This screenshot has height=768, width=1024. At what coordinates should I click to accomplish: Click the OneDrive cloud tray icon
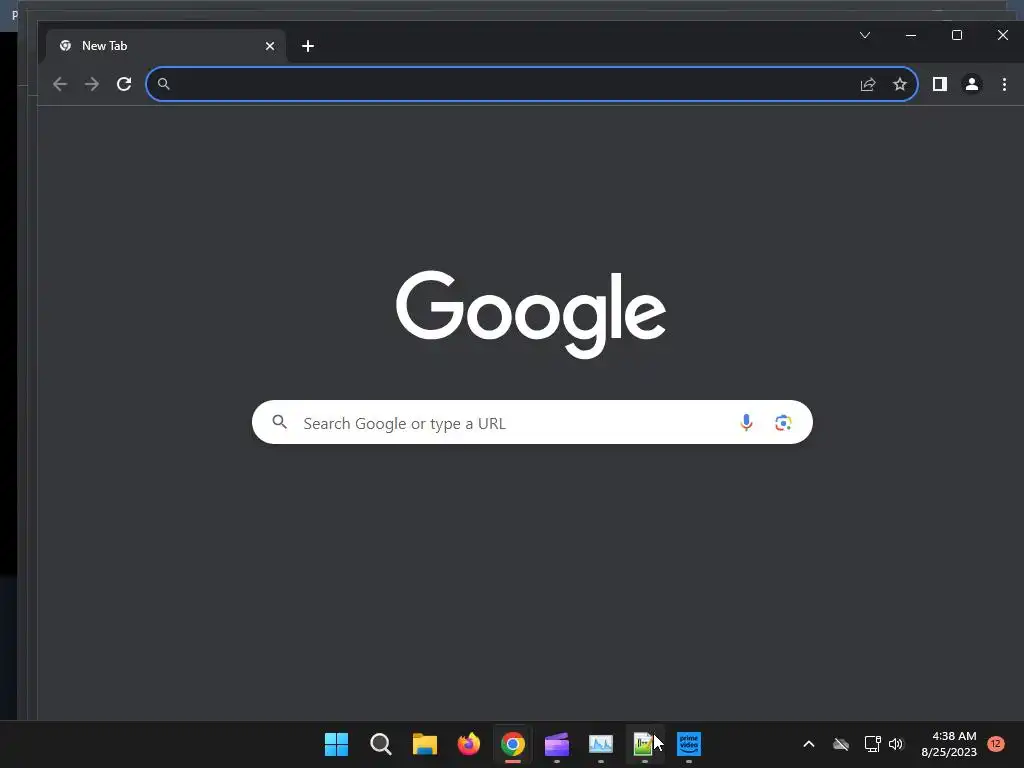841,744
